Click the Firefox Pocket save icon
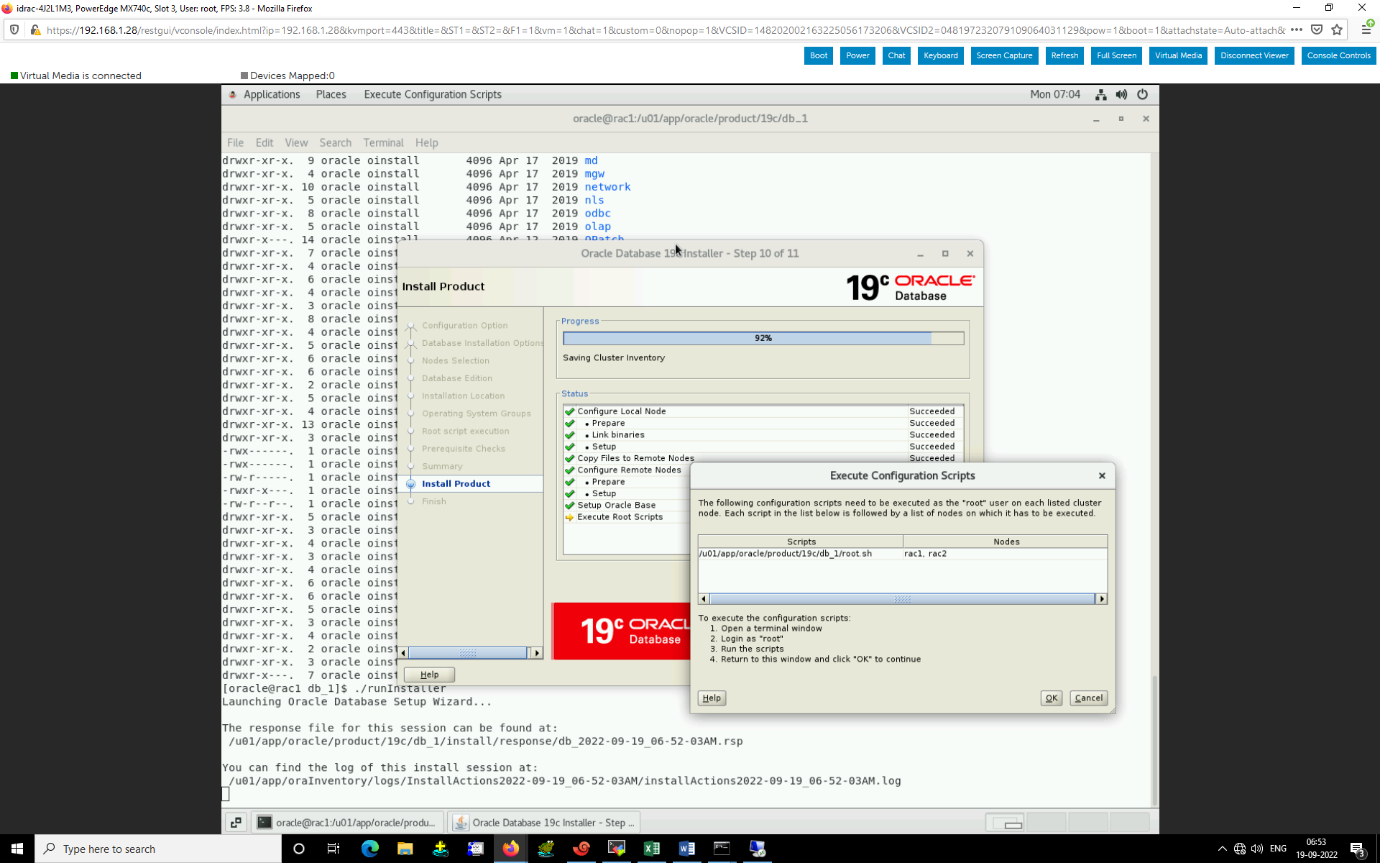The height and width of the screenshot is (863, 1380). [1317, 29]
